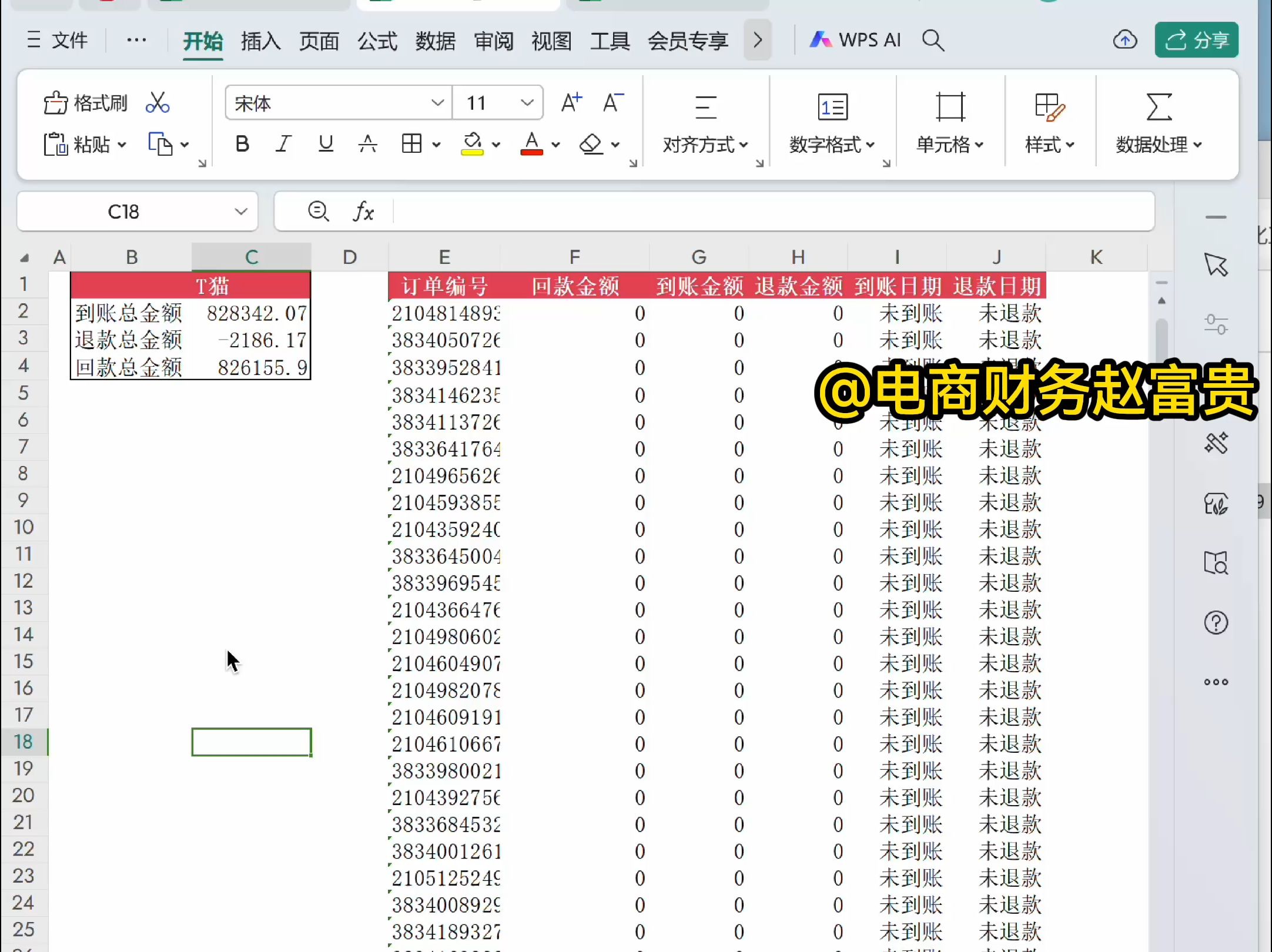Switch to the 开始 (Home) tab
The height and width of the screenshot is (952, 1272).
click(203, 41)
